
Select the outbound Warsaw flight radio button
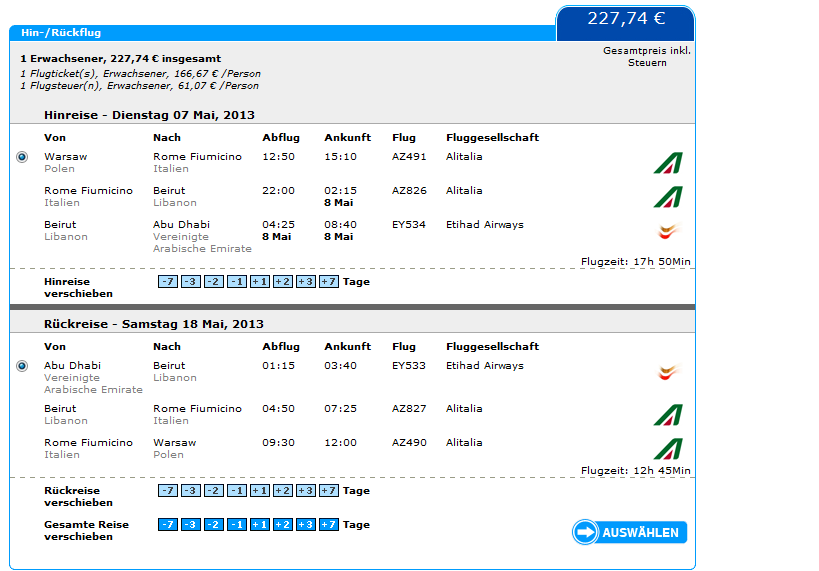click(22, 157)
